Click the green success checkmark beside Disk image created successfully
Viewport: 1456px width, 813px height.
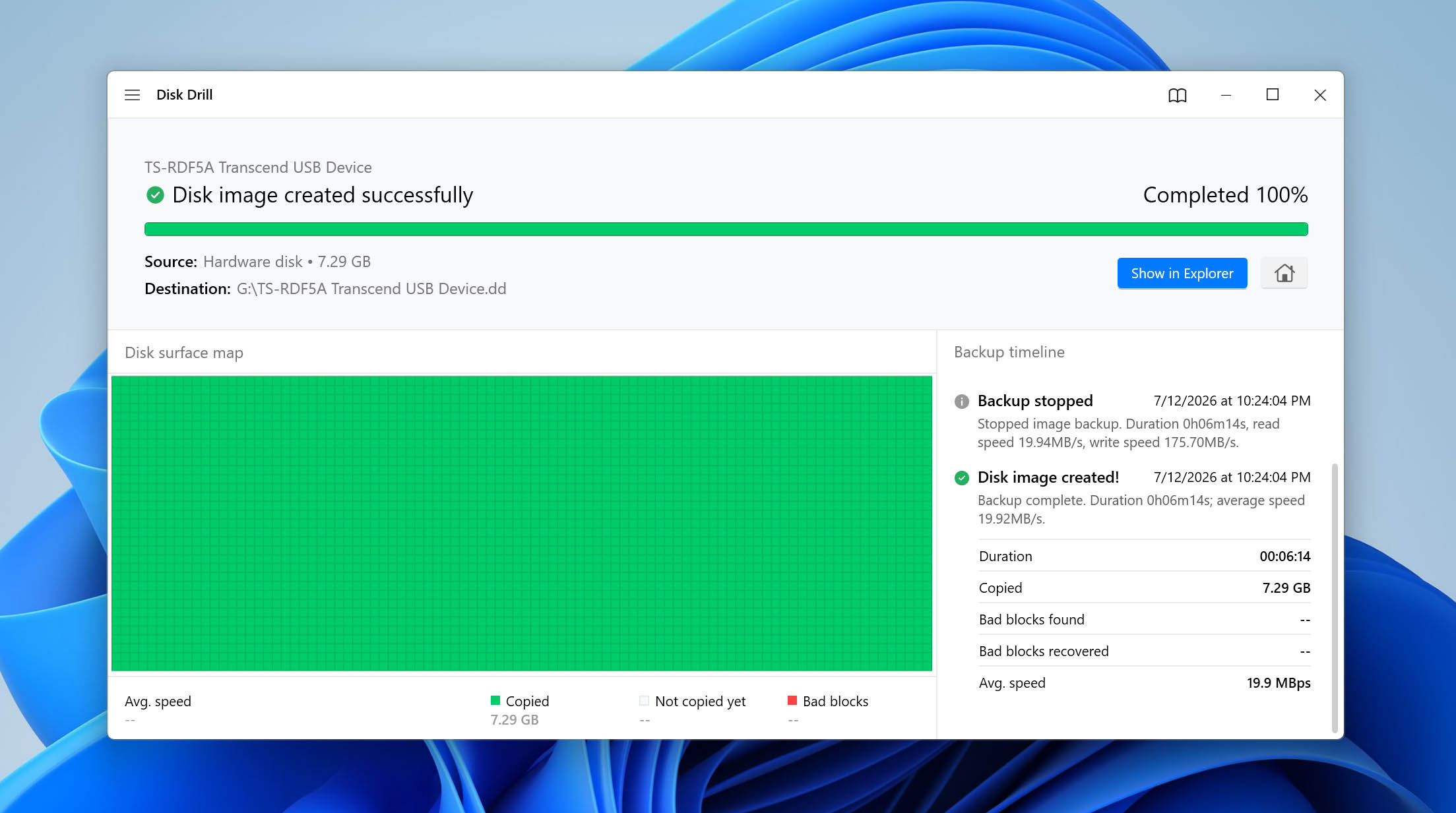pyautogui.click(x=155, y=195)
